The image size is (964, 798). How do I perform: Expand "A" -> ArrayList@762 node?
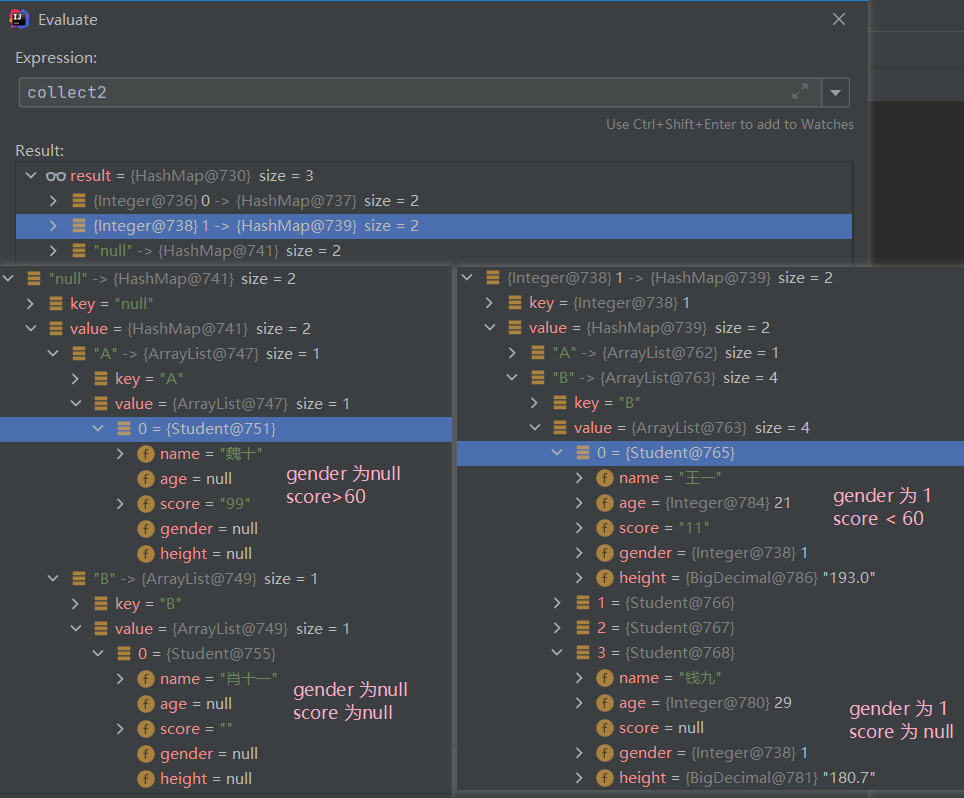(512, 353)
